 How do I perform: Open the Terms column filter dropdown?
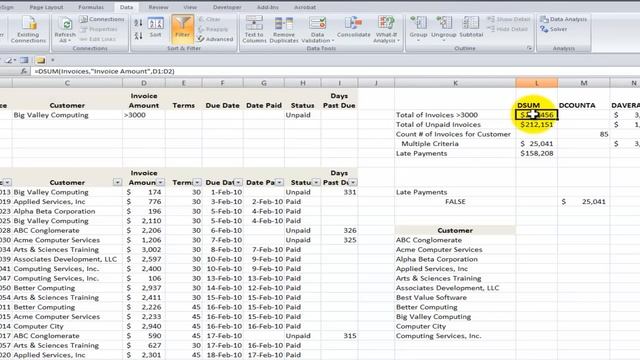click(198, 182)
